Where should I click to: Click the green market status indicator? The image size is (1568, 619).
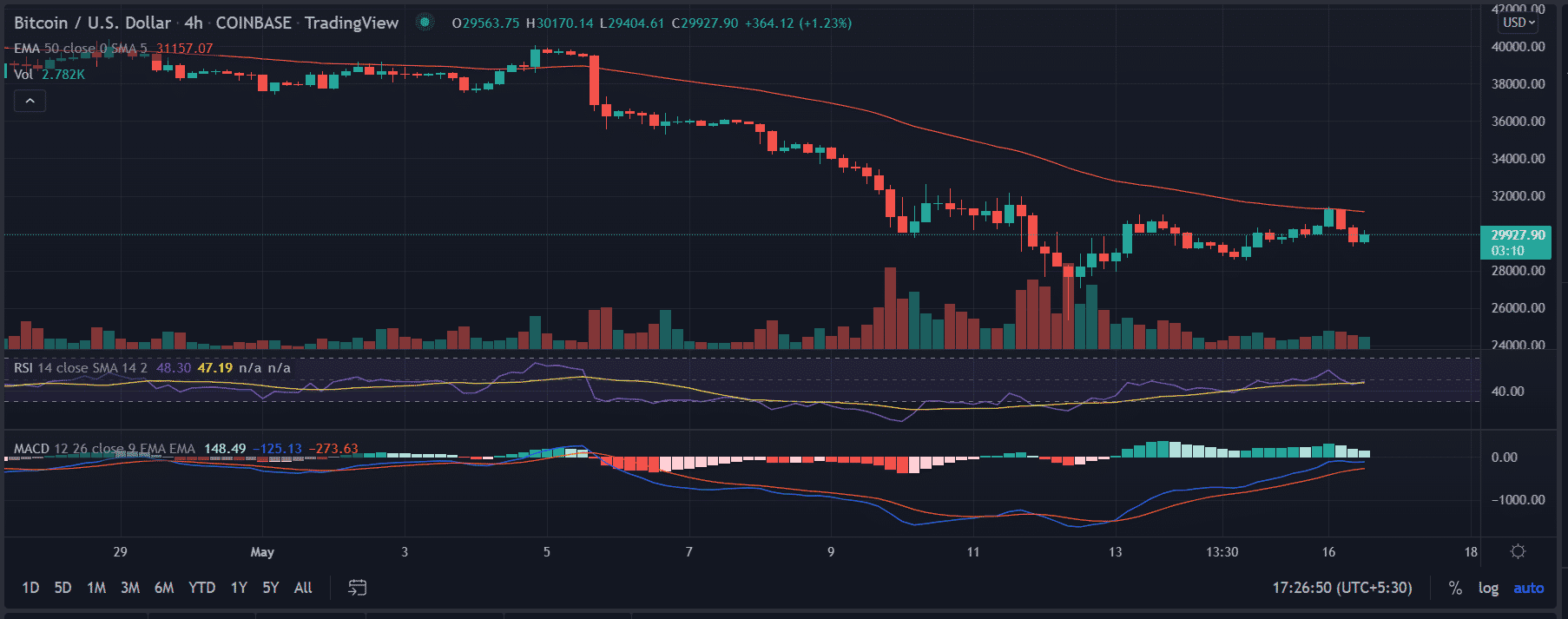tap(425, 23)
